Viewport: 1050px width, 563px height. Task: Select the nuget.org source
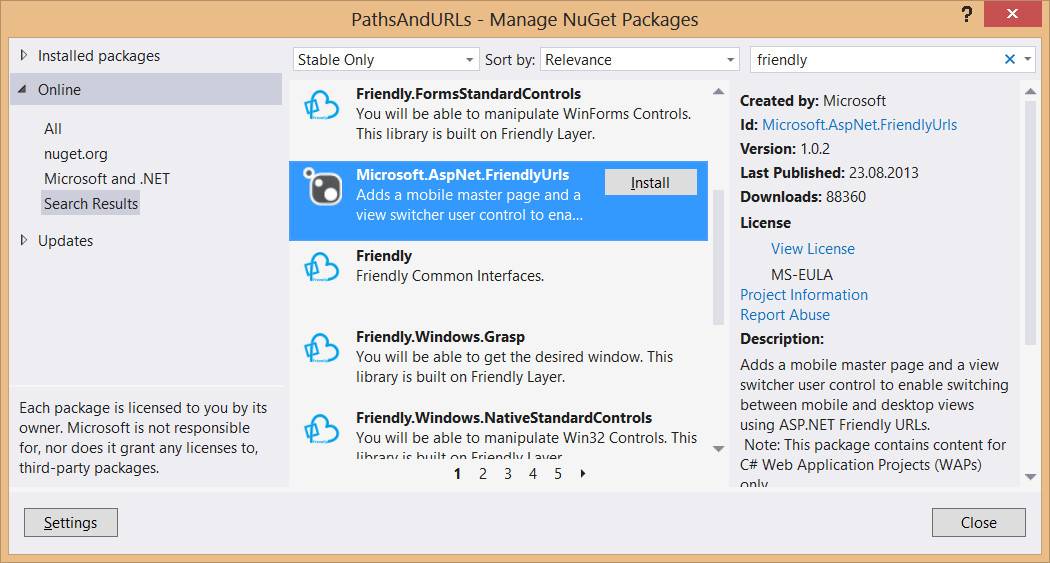pos(76,154)
